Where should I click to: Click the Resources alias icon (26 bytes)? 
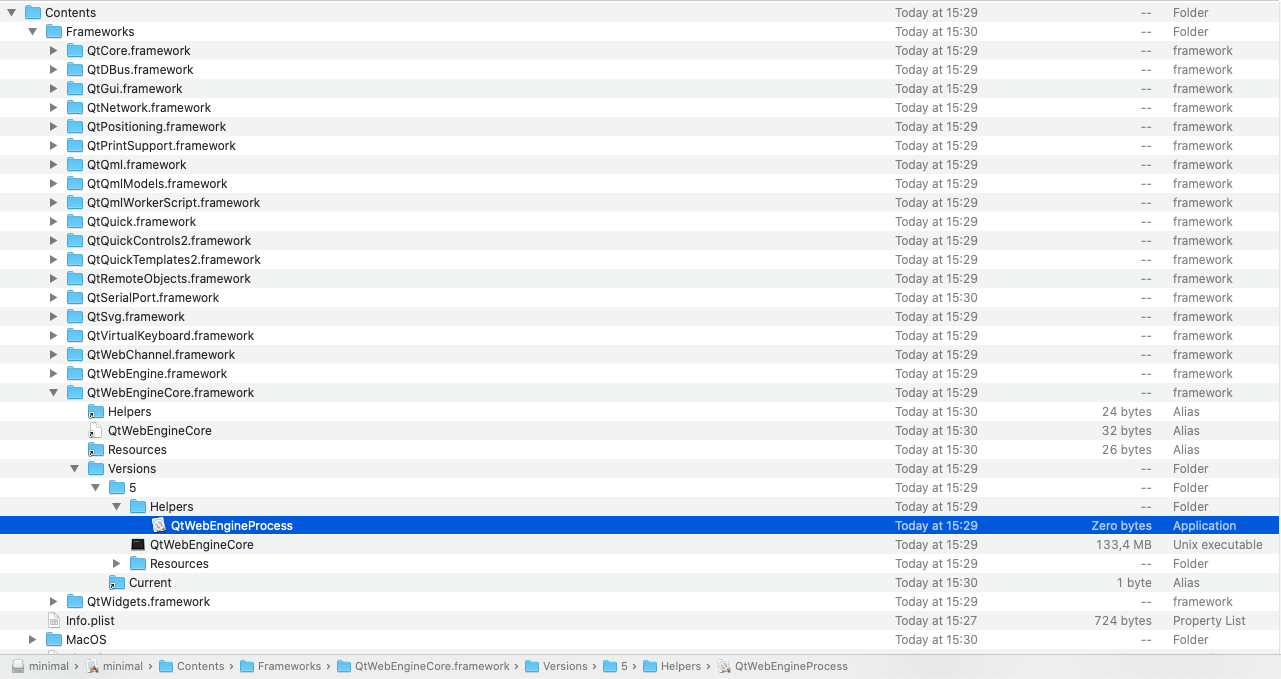(96, 450)
